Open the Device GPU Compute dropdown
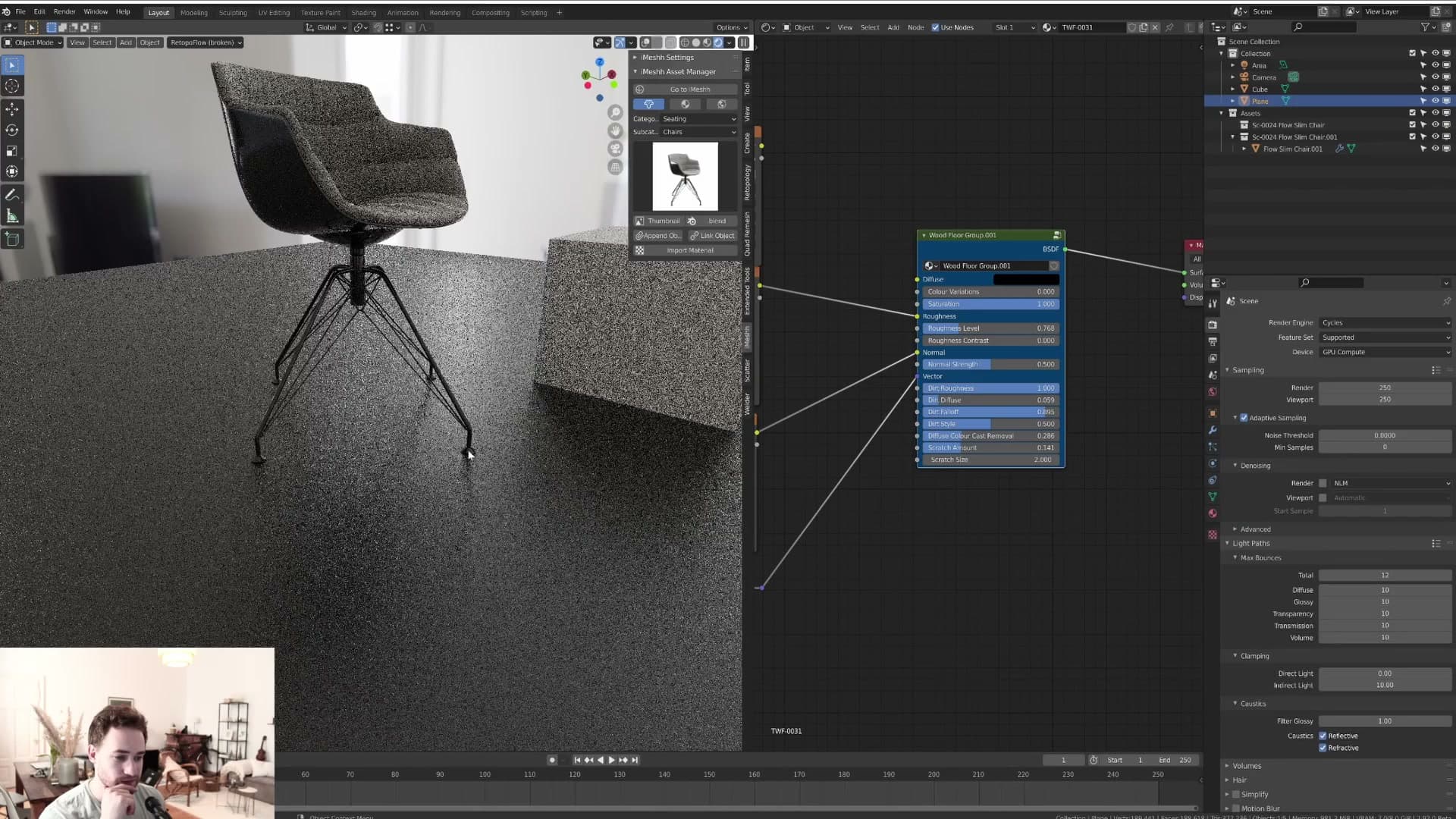The height and width of the screenshot is (819, 1456). click(1385, 352)
